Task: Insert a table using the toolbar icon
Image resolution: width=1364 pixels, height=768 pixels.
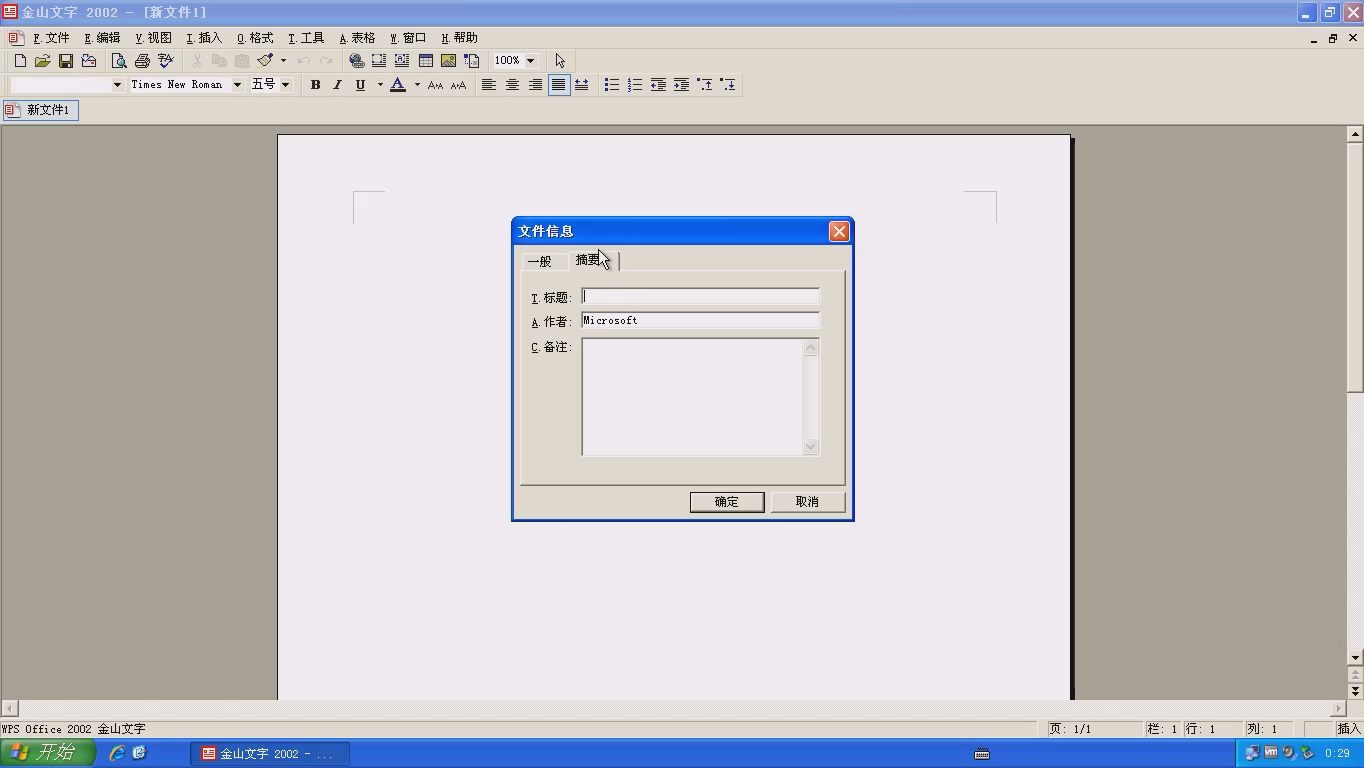Action: pyautogui.click(x=425, y=61)
